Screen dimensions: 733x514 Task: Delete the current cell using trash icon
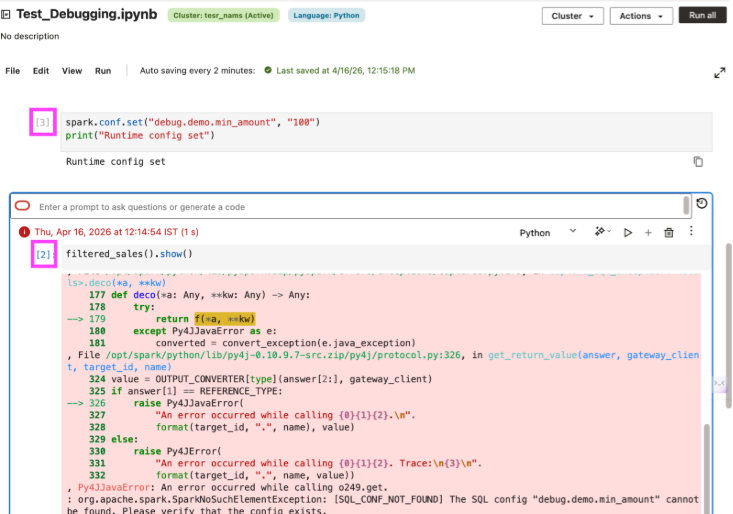tap(669, 232)
